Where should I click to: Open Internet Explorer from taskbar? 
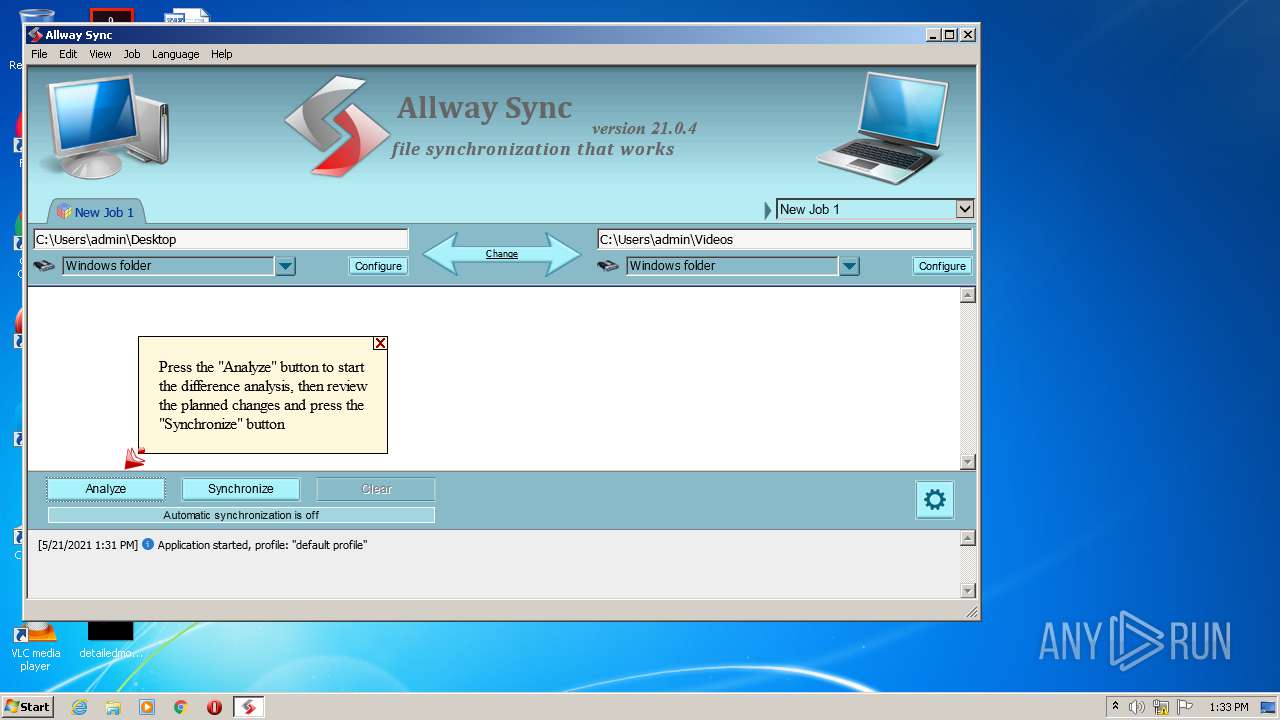(x=79, y=707)
